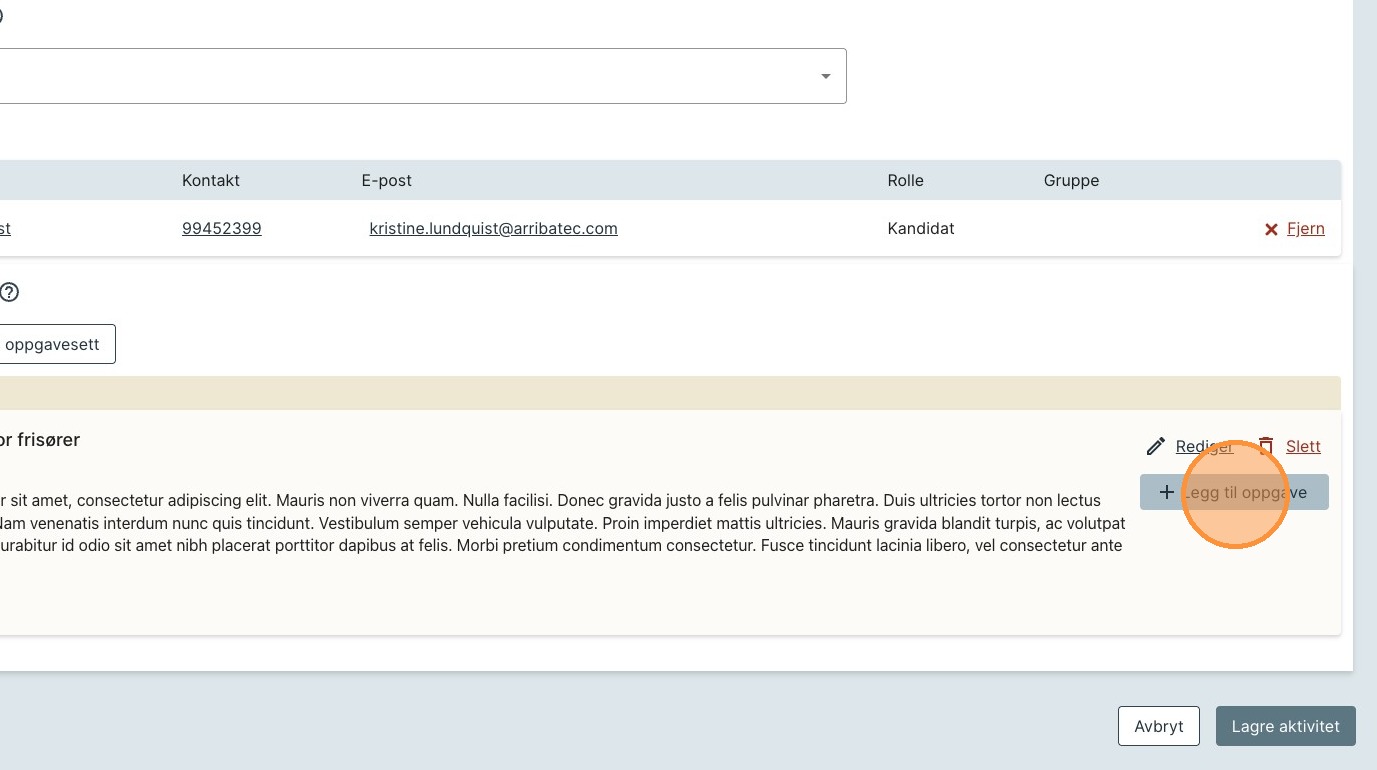Click the Gruppe column header
The height and width of the screenshot is (770, 1377).
pyautogui.click(x=1071, y=180)
